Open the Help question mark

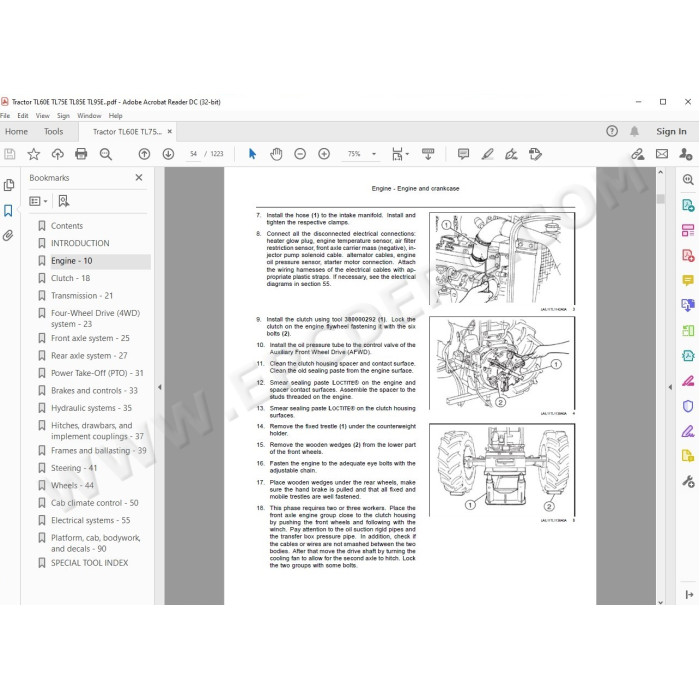(612, 131)
